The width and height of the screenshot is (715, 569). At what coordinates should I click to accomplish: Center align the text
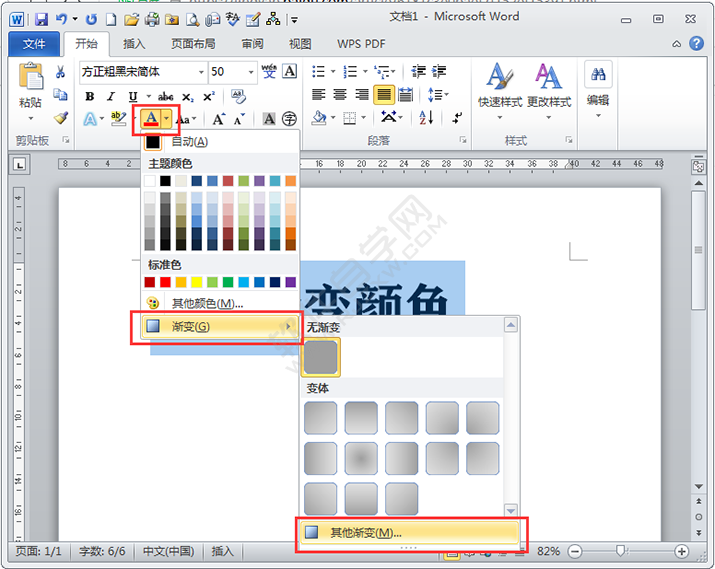pos(340,95)
